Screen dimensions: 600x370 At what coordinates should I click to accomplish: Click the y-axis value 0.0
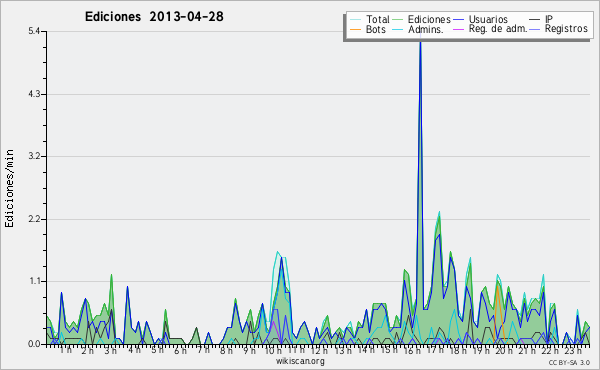34,344
